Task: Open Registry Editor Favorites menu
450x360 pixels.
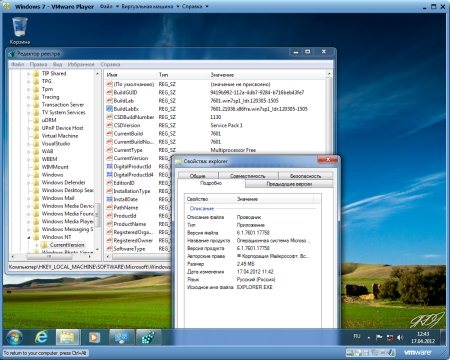Action: tap(81, 64)
